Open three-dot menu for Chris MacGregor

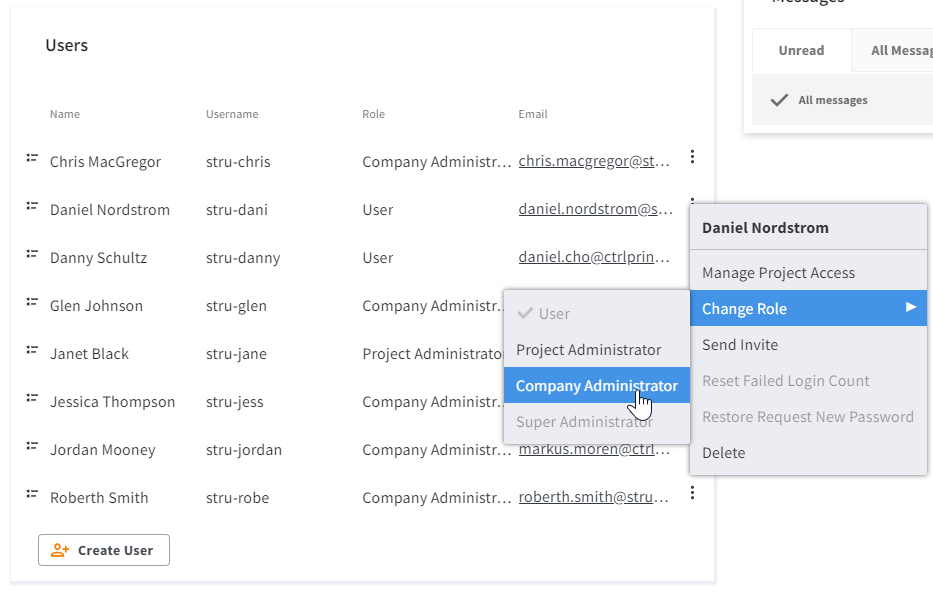[x=692, y=158]
